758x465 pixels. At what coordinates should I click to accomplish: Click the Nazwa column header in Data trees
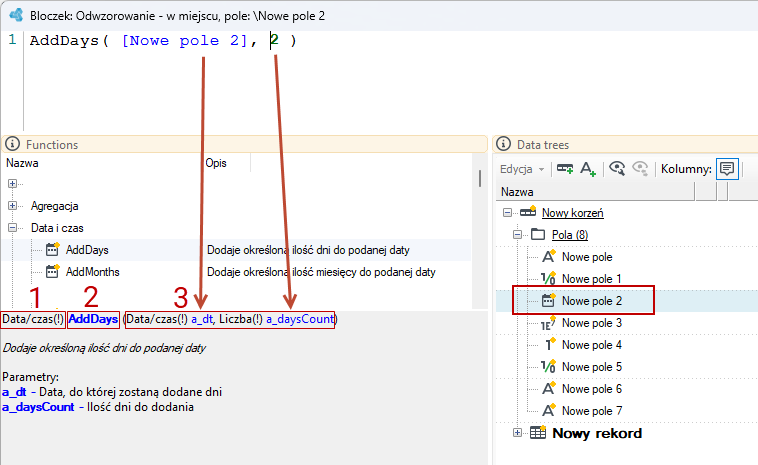point(517,192)
